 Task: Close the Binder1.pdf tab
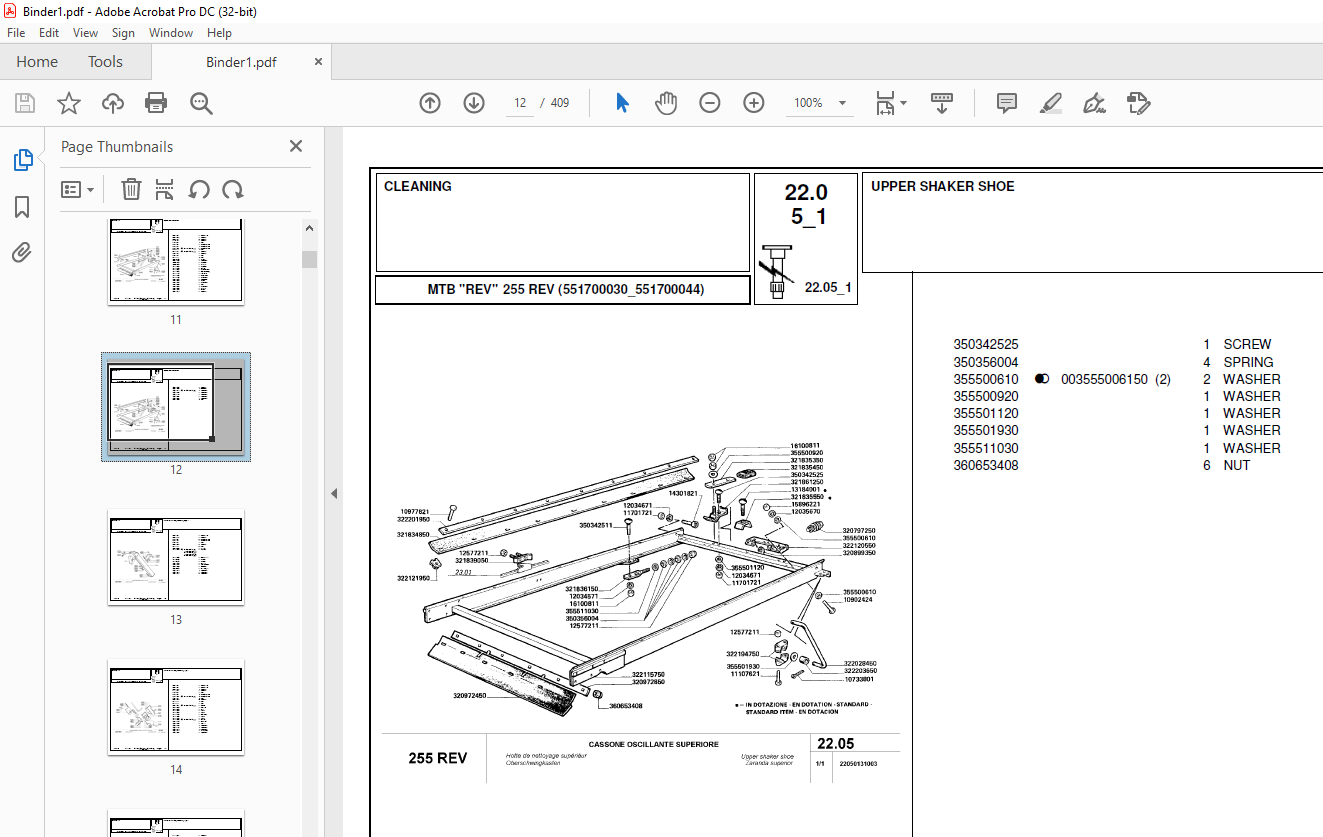(319, 62)
